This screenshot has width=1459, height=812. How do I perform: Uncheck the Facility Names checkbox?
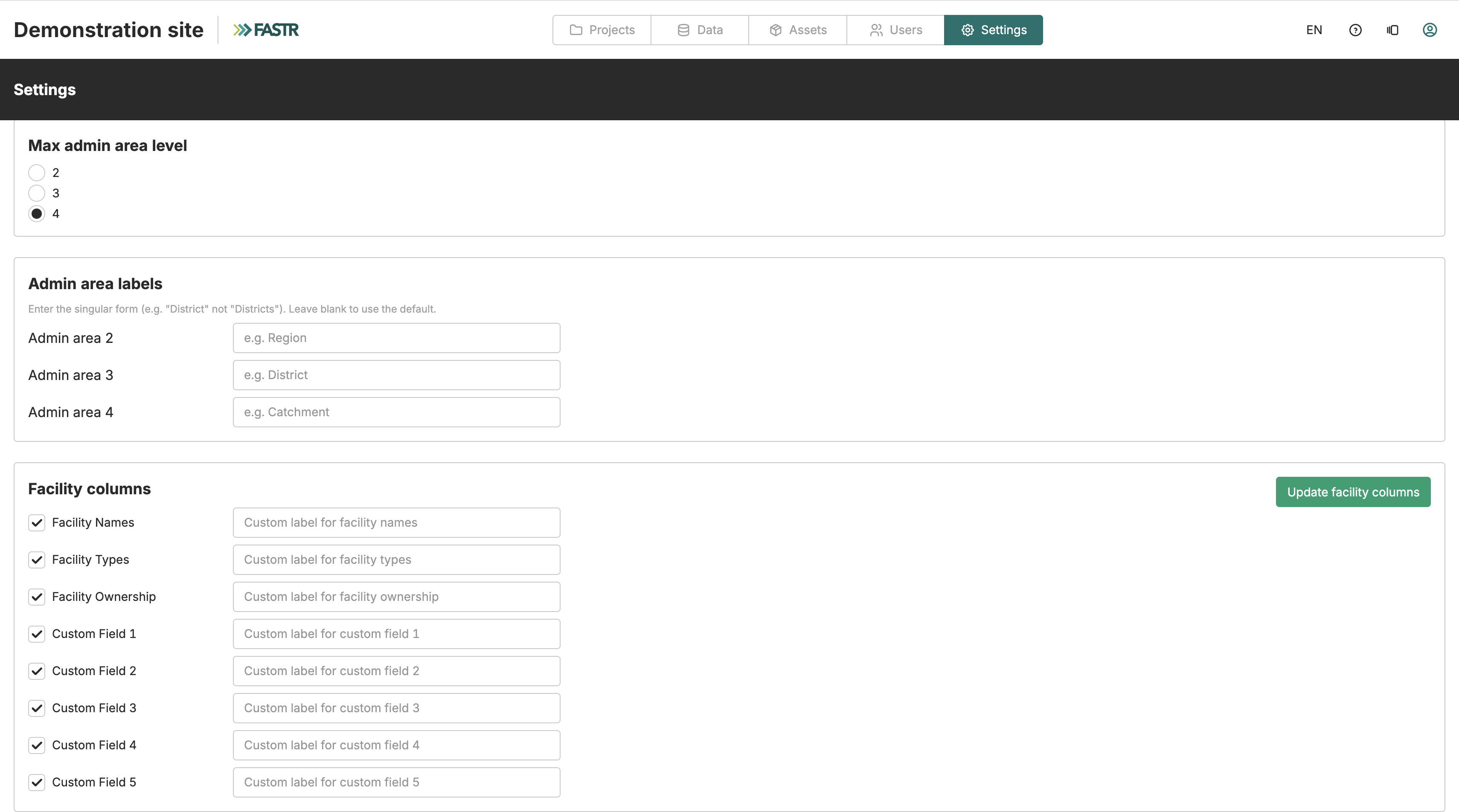tap(37, 523)
